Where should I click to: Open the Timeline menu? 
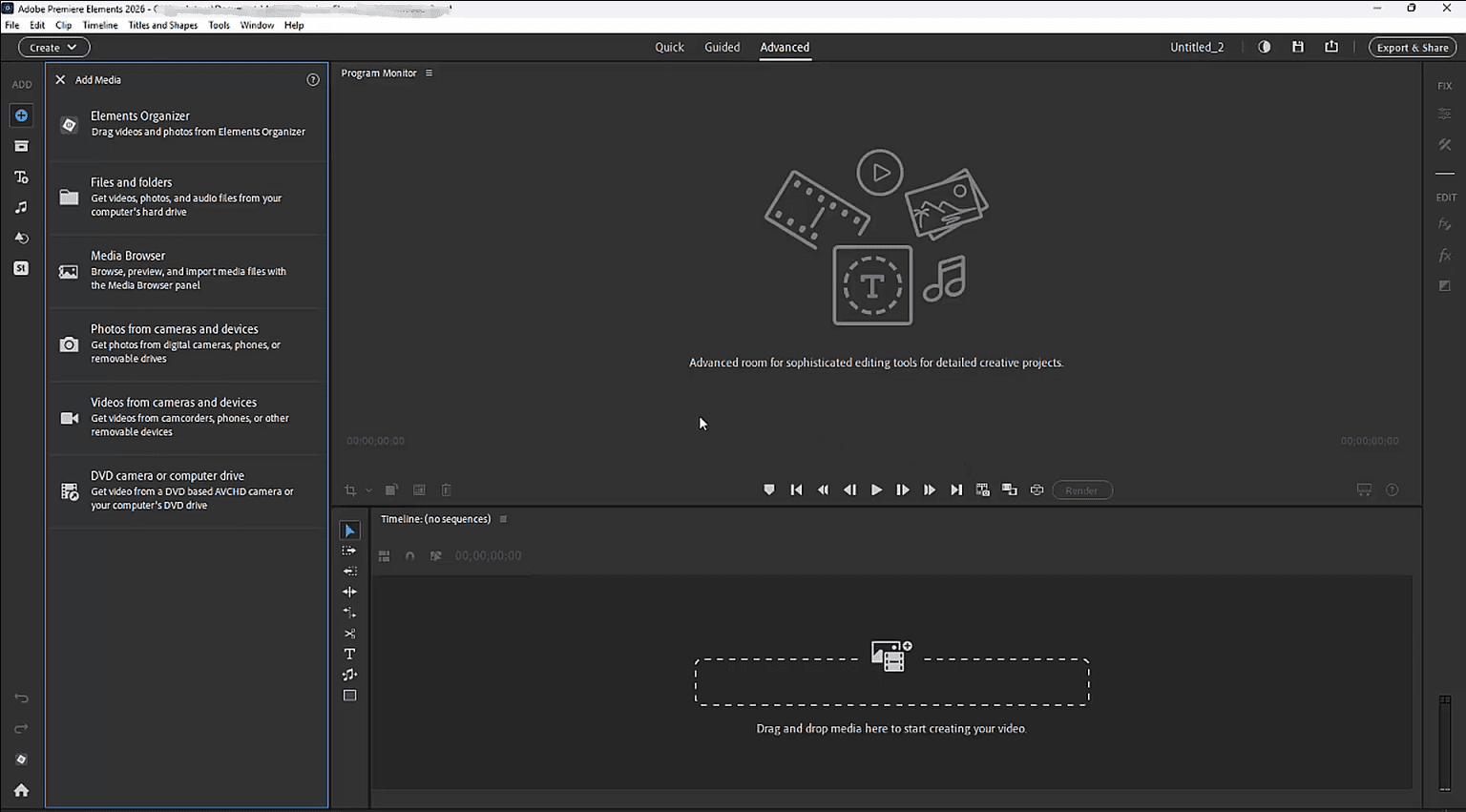(x=100, y=26)
